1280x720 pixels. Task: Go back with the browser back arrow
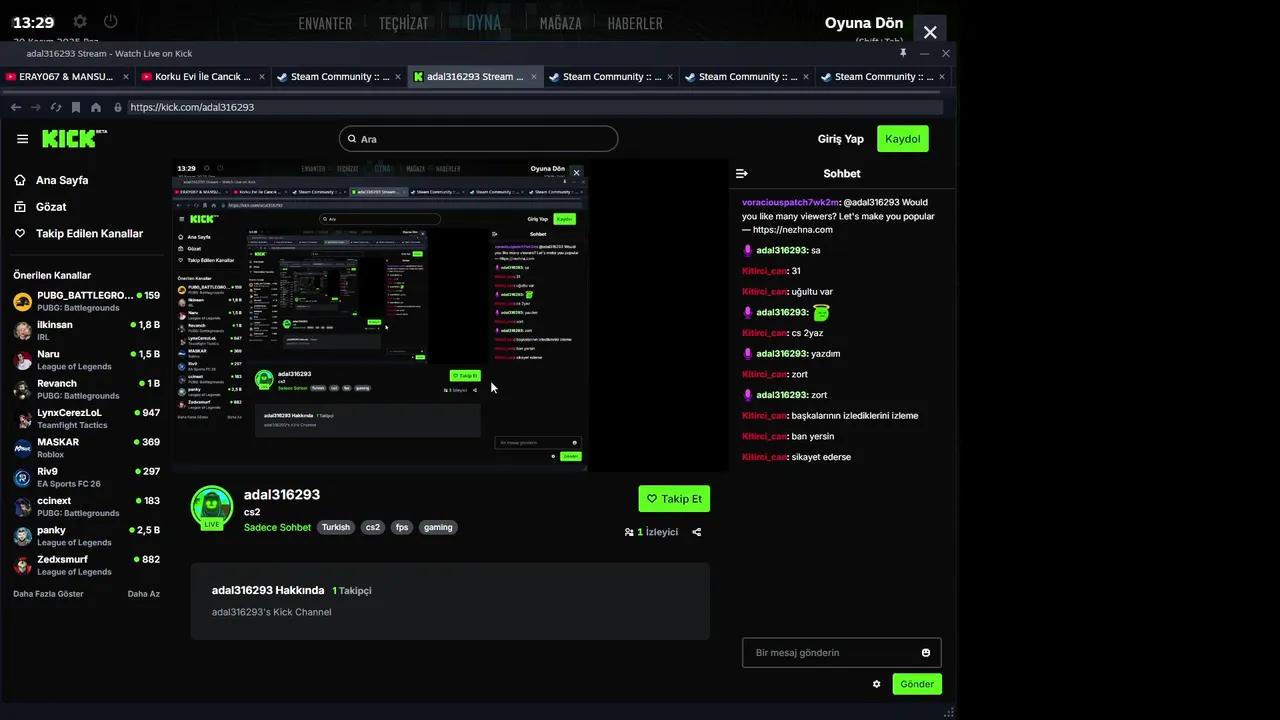(16, 107)
